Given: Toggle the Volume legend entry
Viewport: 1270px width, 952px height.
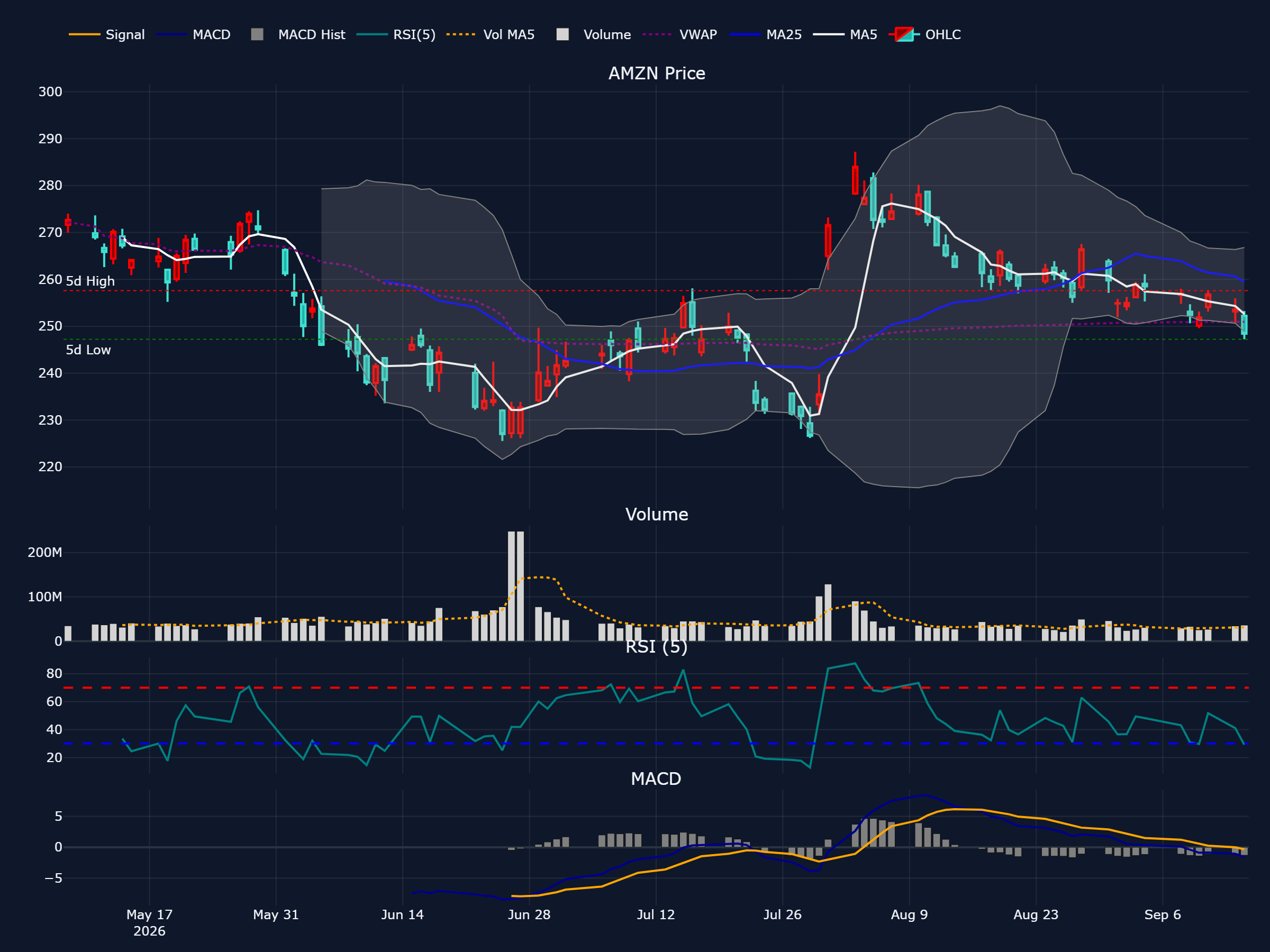Looking at the screenshot, I should click(x=594, y=34).
